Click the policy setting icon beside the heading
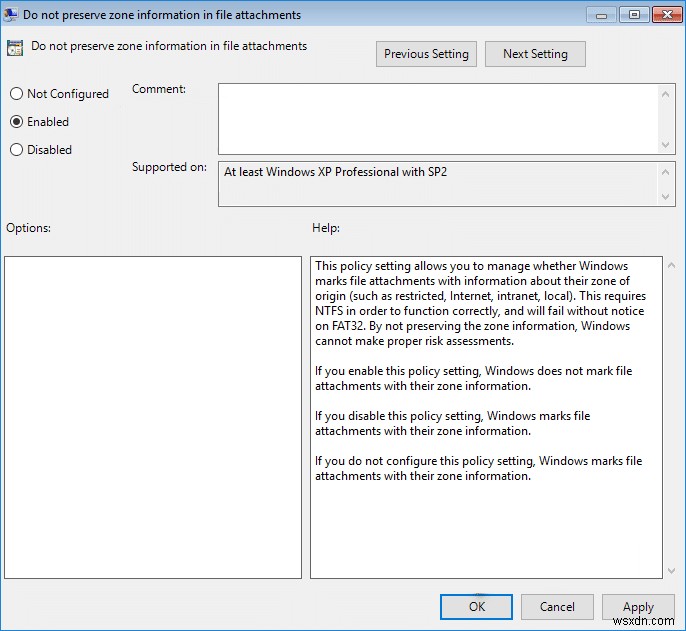Screen dimensions: 686x631 [x=15, y=47]
